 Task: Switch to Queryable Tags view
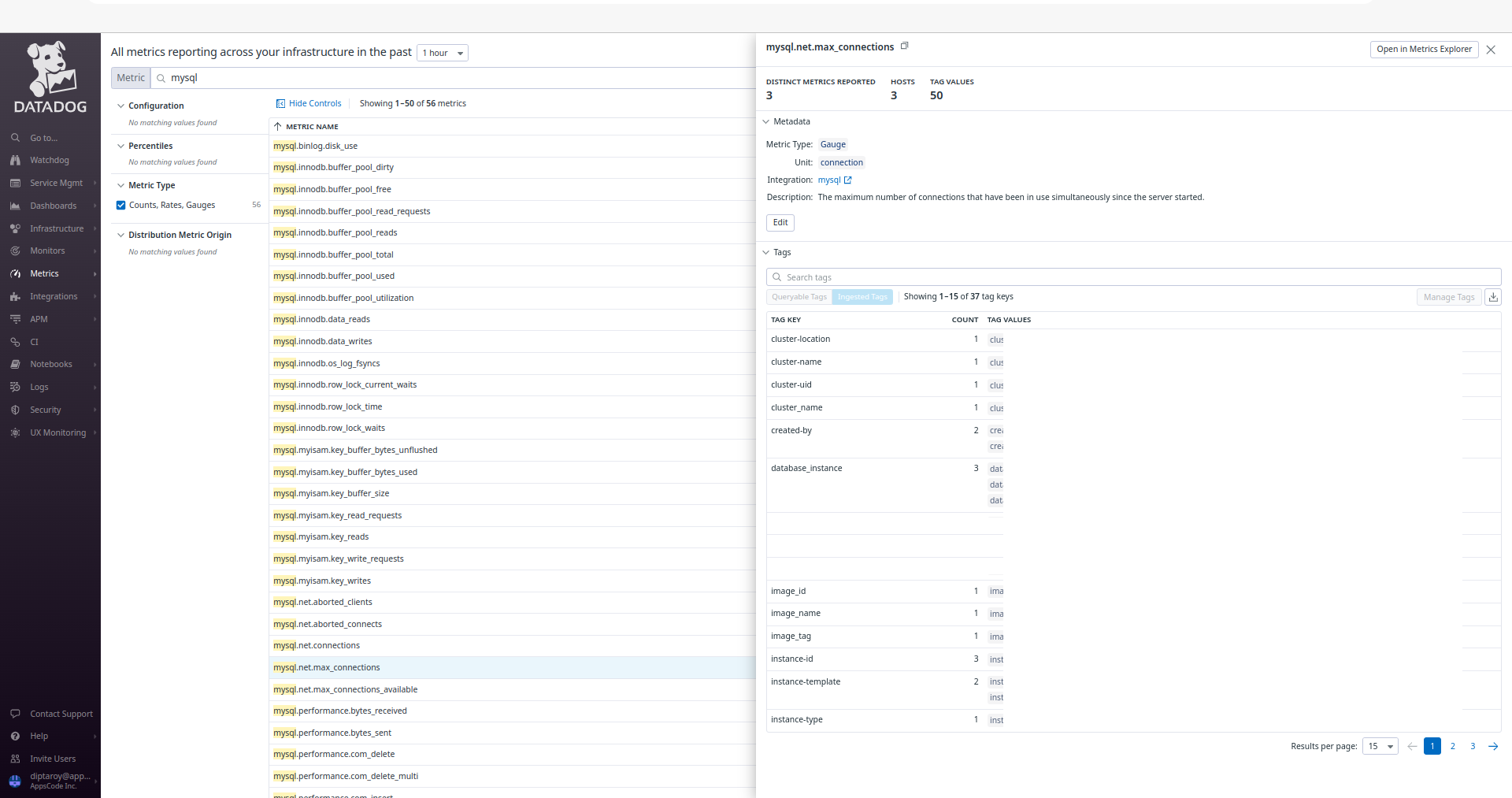[799, 297]
